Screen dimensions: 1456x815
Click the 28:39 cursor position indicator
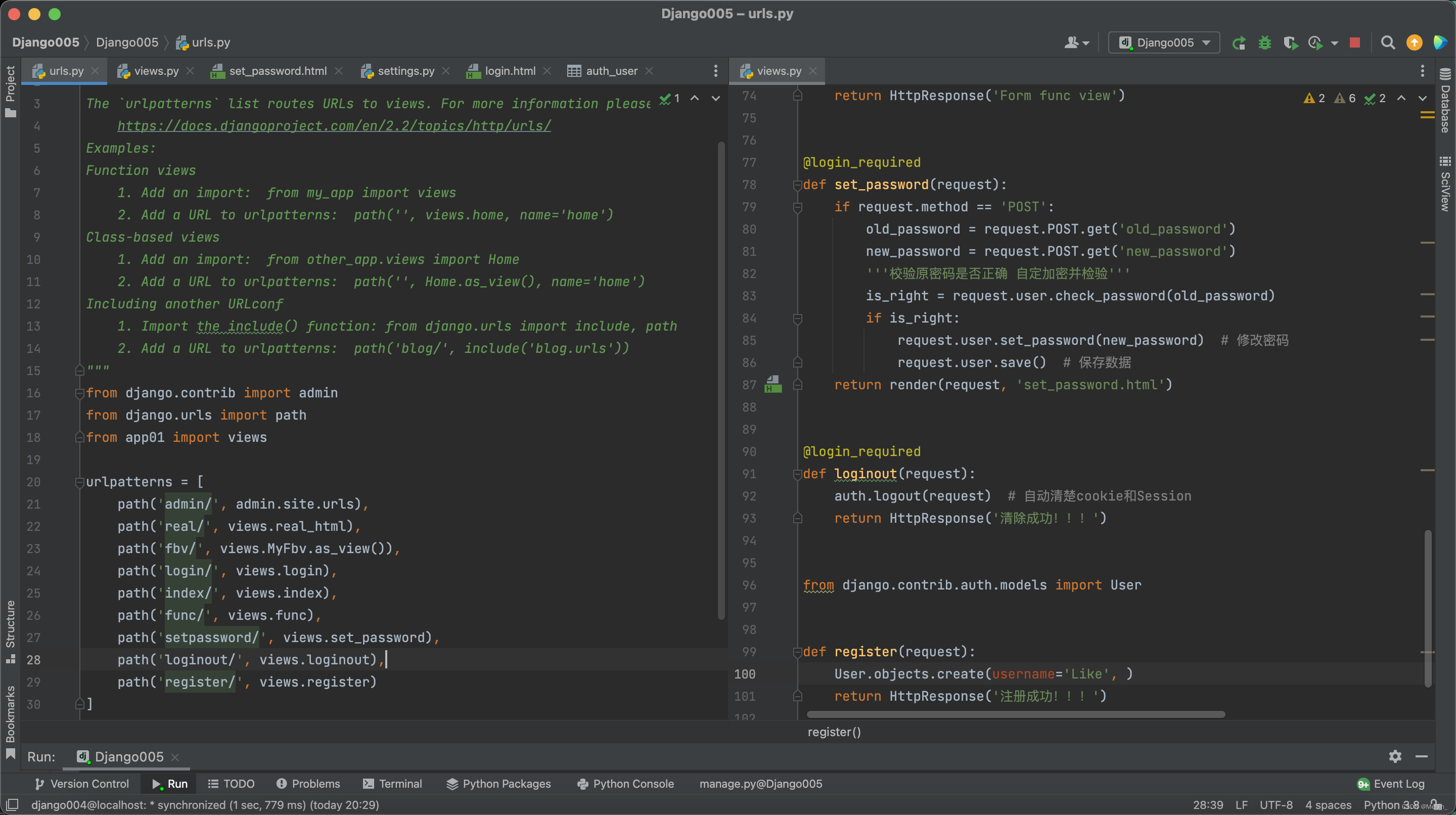coord(1208,805)
